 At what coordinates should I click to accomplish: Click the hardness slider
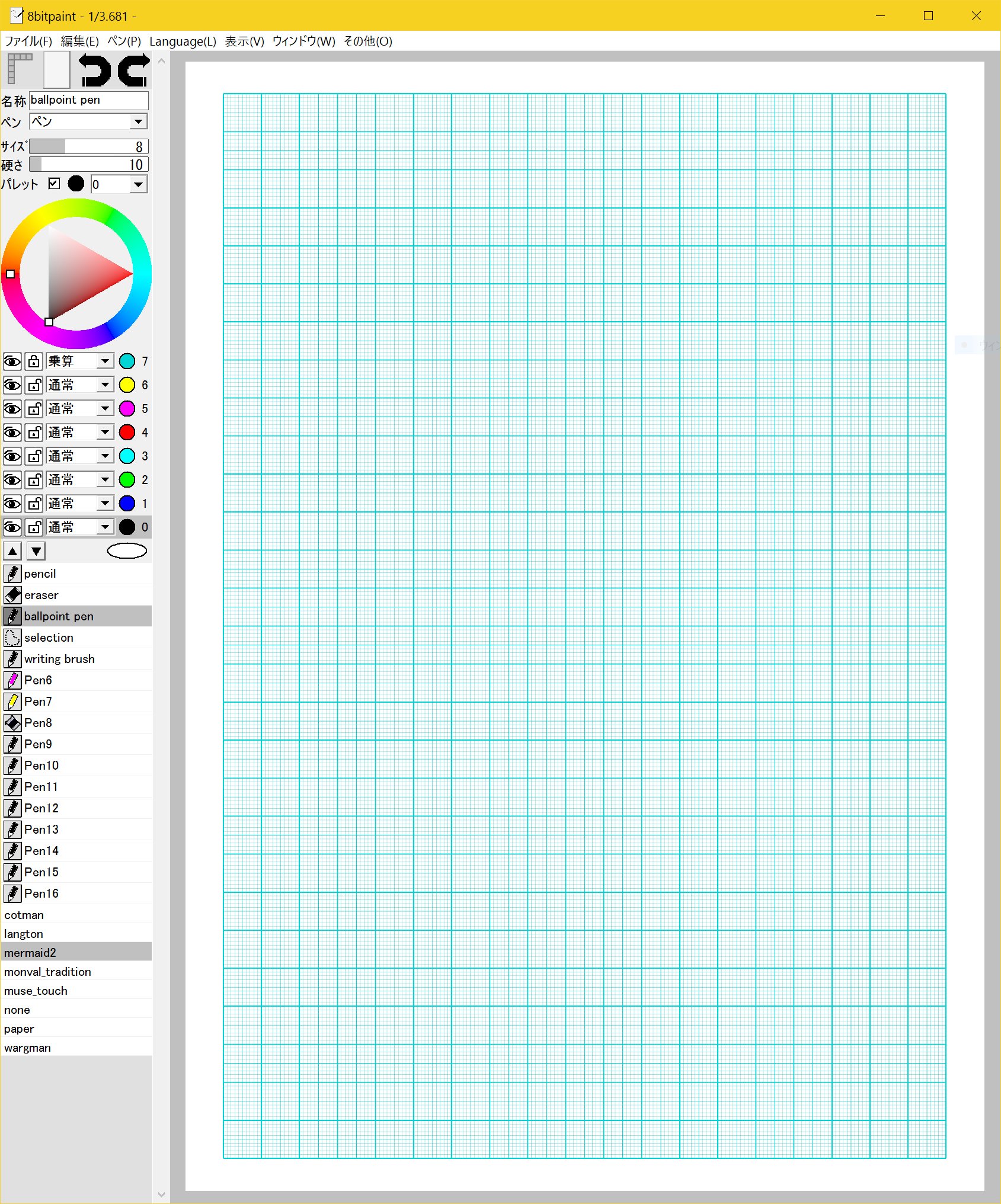click(89, 165)
